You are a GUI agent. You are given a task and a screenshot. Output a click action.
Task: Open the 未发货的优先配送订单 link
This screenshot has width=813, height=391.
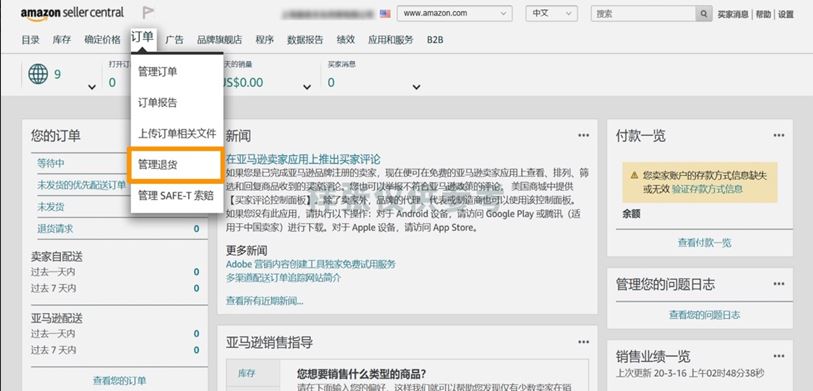coord(81,185)
